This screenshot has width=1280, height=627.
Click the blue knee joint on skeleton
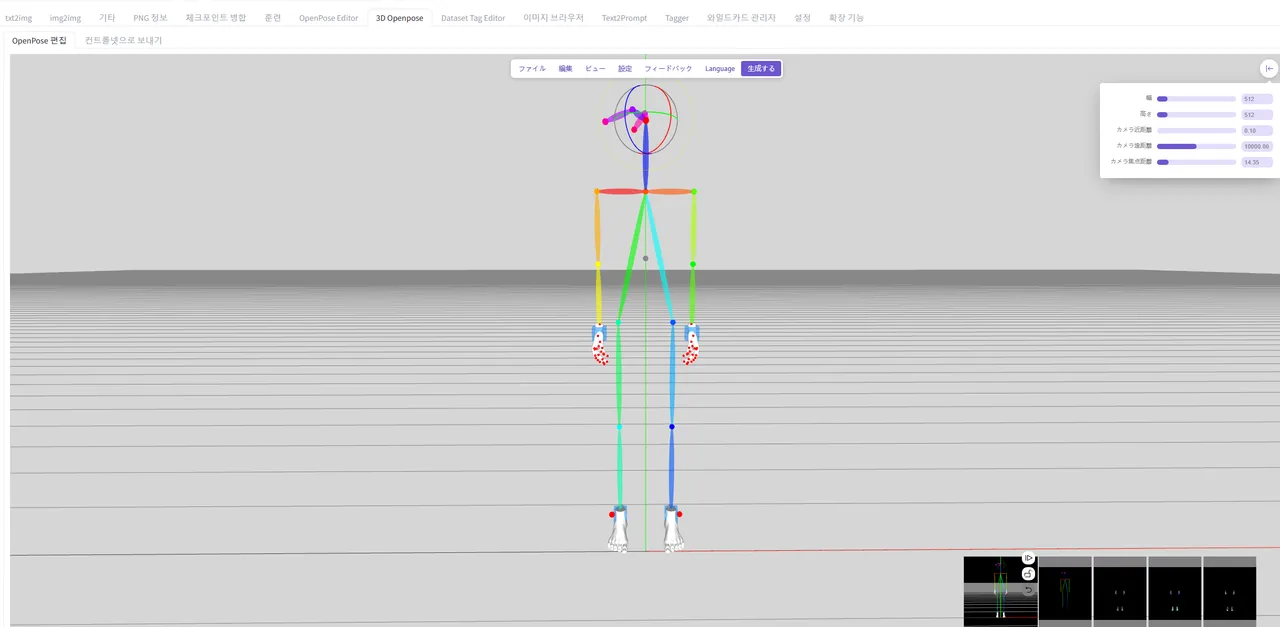[x=672, y=427]
